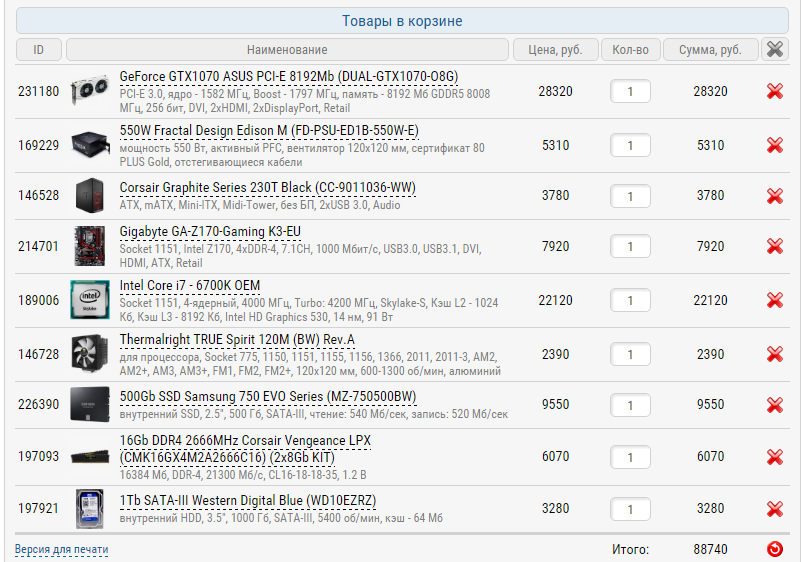Delete 1Tb Western Digital Blue HDD row
802x562 pixels.
pyautogui.click(x=775, y=509)
